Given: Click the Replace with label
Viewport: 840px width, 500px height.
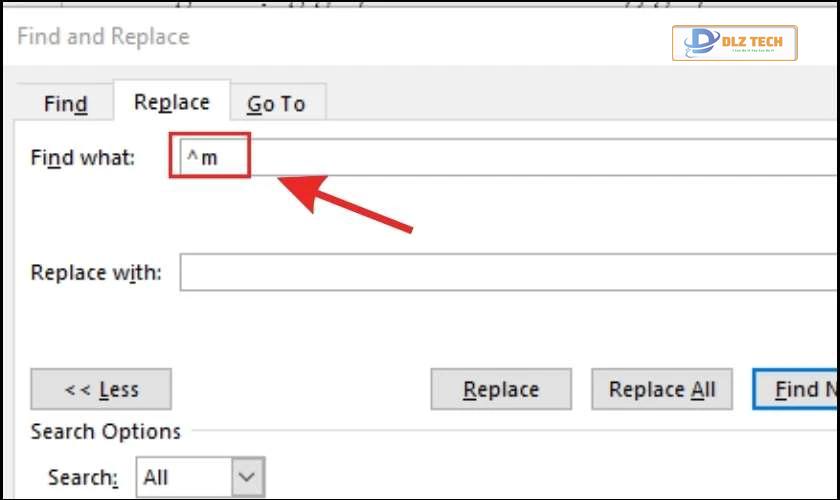Looking at the screenshot, I should click(x=96, y=272).
